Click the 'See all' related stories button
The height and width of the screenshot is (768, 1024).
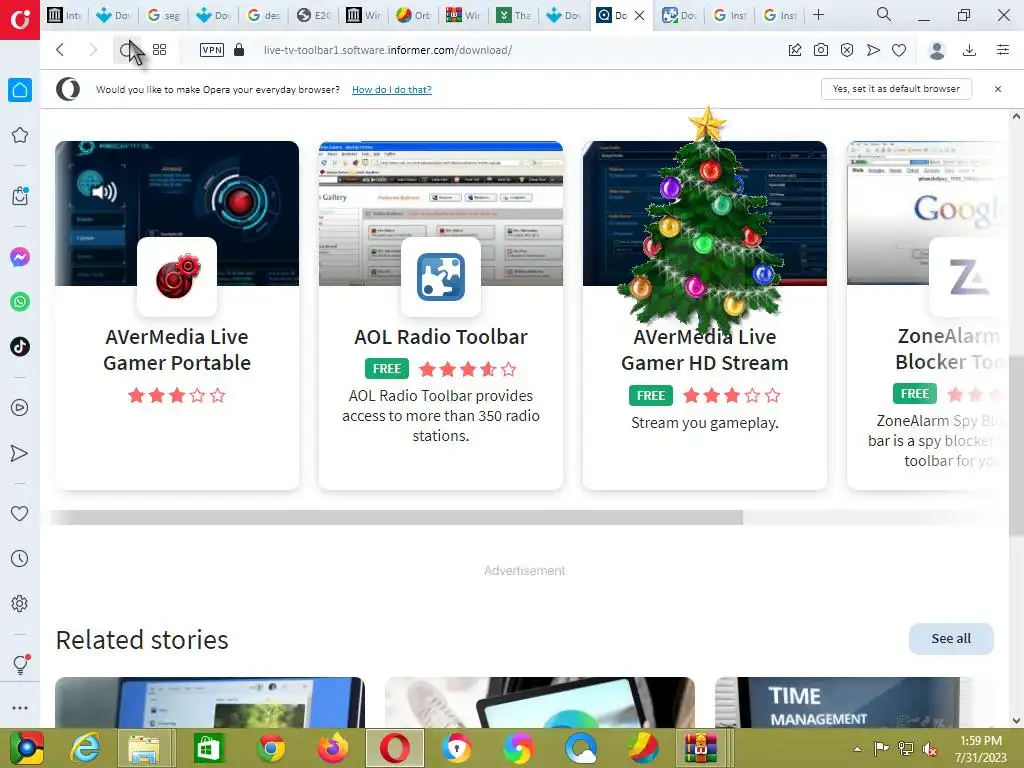[x=951, y=639]
